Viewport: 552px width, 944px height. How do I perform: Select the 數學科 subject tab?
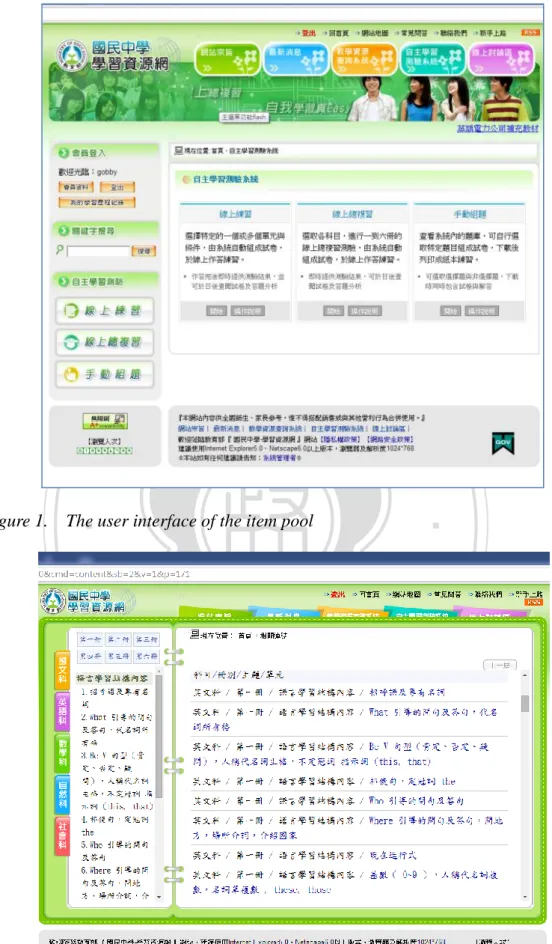pyautogui.click(x=62, y=753)
